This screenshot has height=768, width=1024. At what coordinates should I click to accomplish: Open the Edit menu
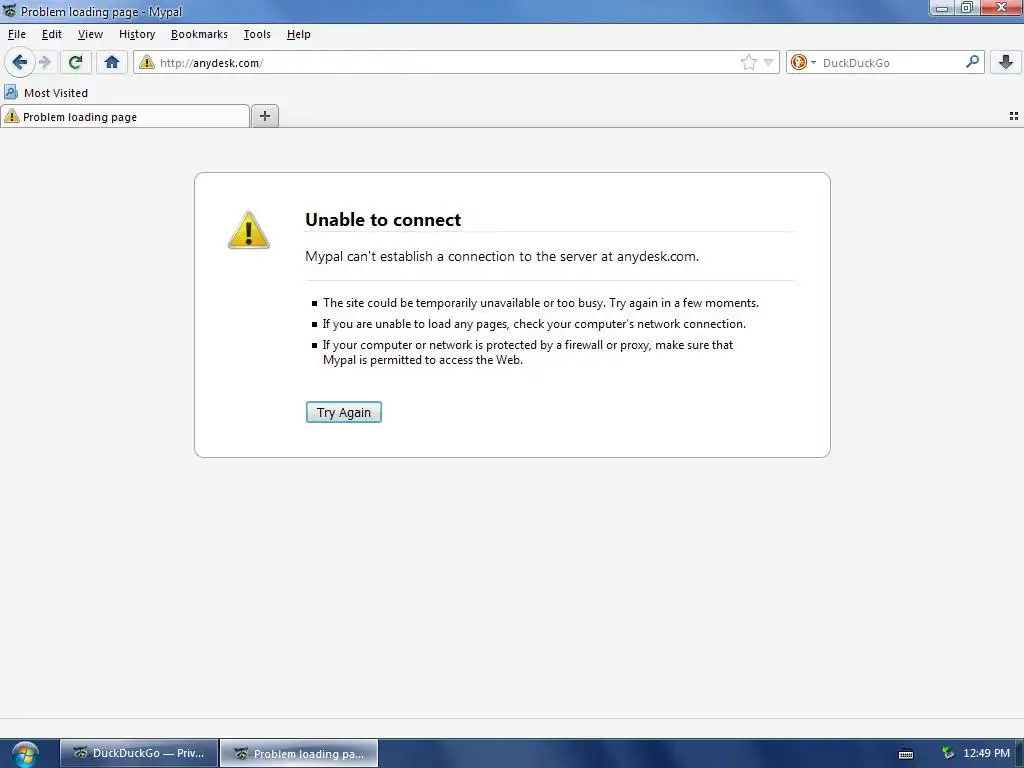[52, 34]
